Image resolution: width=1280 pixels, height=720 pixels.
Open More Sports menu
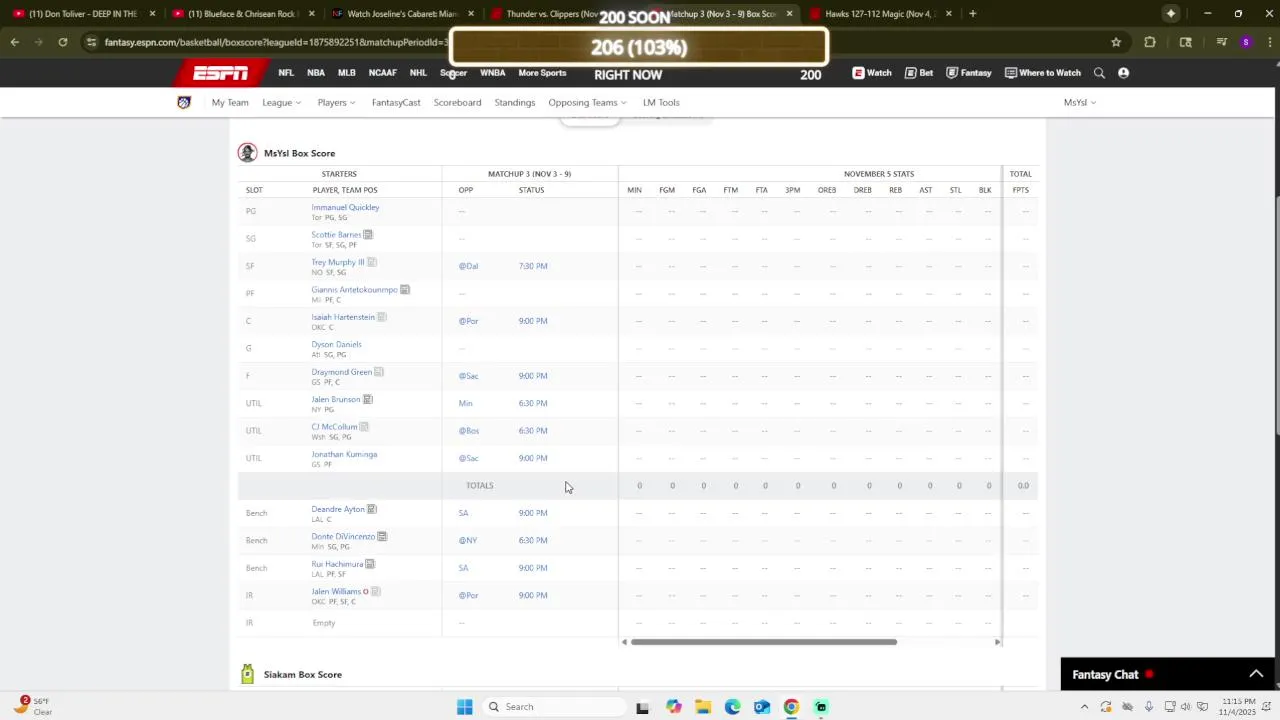pos(542,73)
